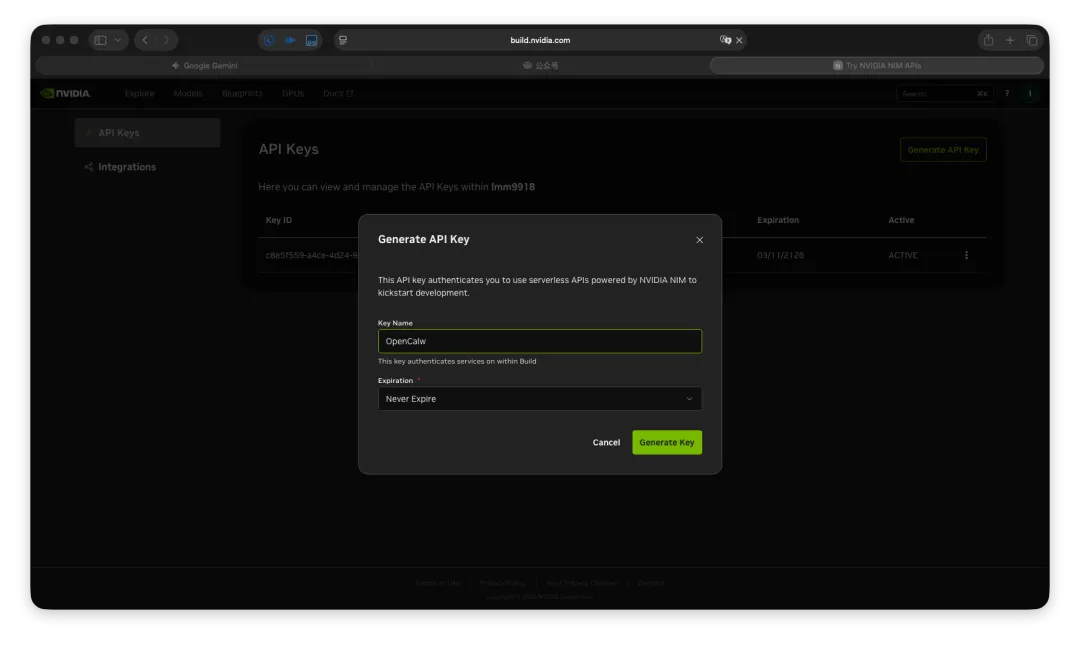
Task: Open the Models nav item
Action: coord(188,93)
